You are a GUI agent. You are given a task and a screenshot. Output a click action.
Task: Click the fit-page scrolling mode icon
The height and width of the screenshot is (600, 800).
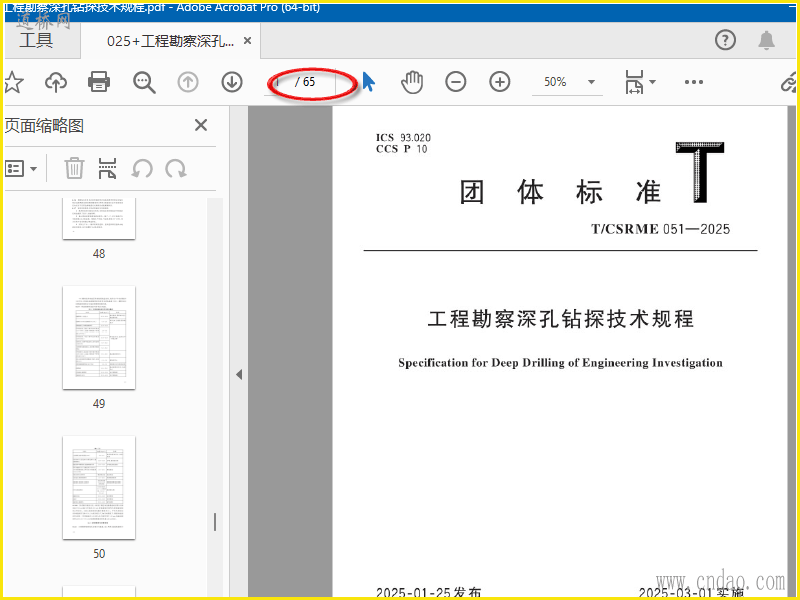[634, 82]
